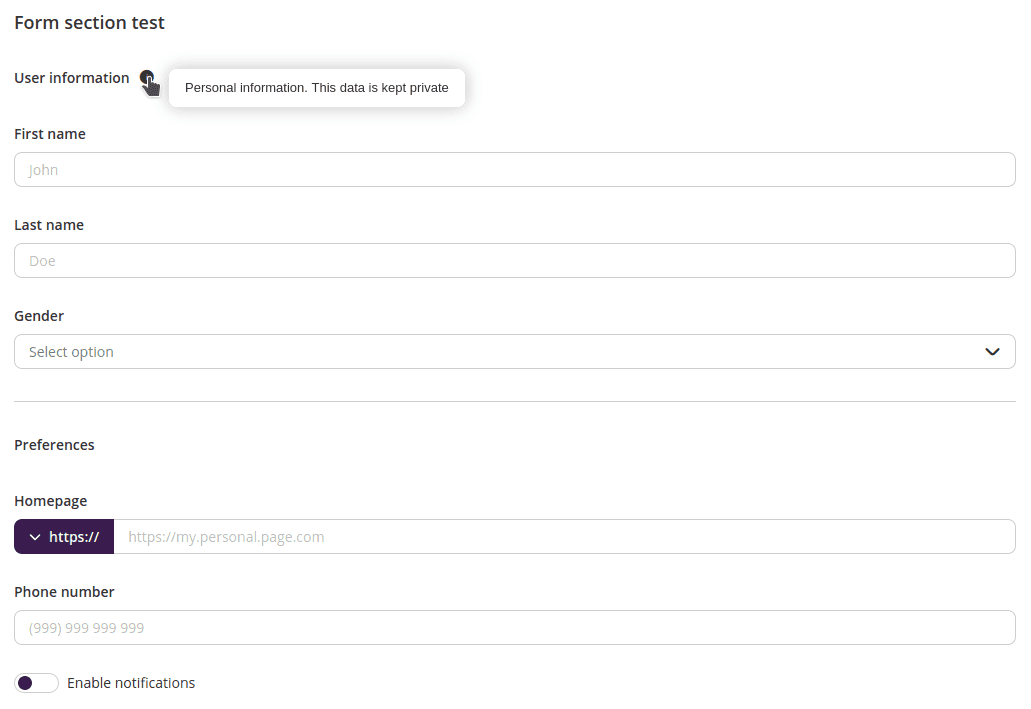Click the Phone number input field
Image resolution: width=1031 pixels, height=709 pixels.
(x=514, y=627)
